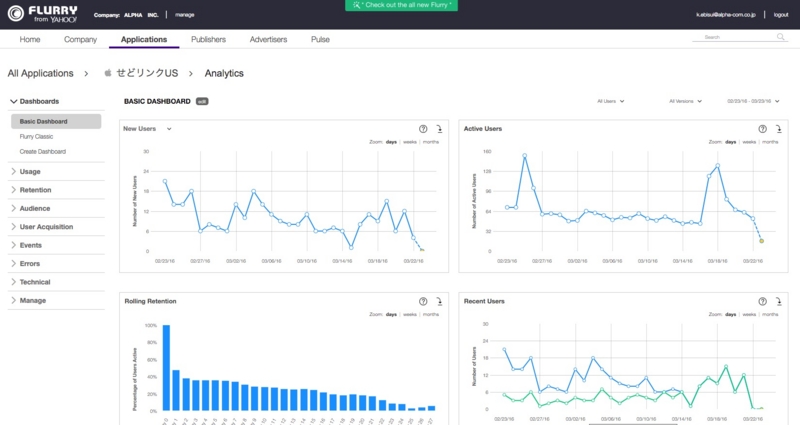This screenshot has width=800, height=425.
Task: Click the search input field
Action: [733, 37]
